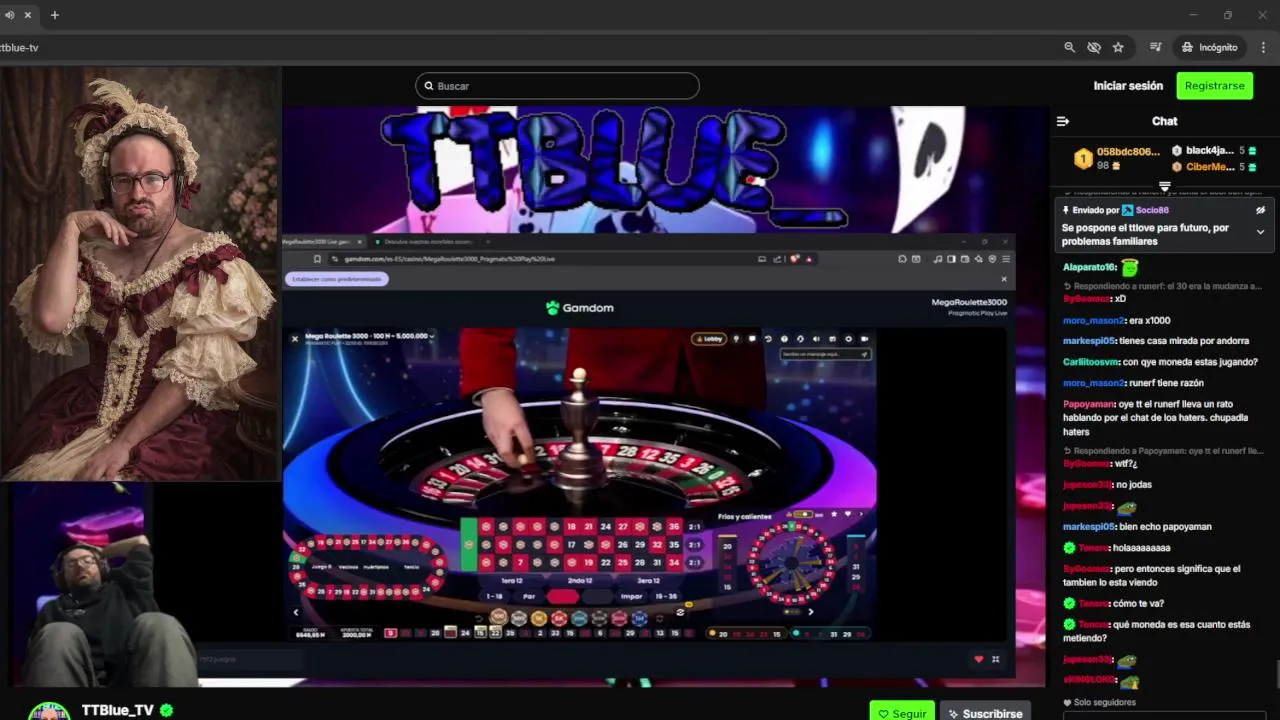The width and height of the screenshot is (1280, 720).
Task: Click the red diamond color bet
Action: tap(562, 597)
